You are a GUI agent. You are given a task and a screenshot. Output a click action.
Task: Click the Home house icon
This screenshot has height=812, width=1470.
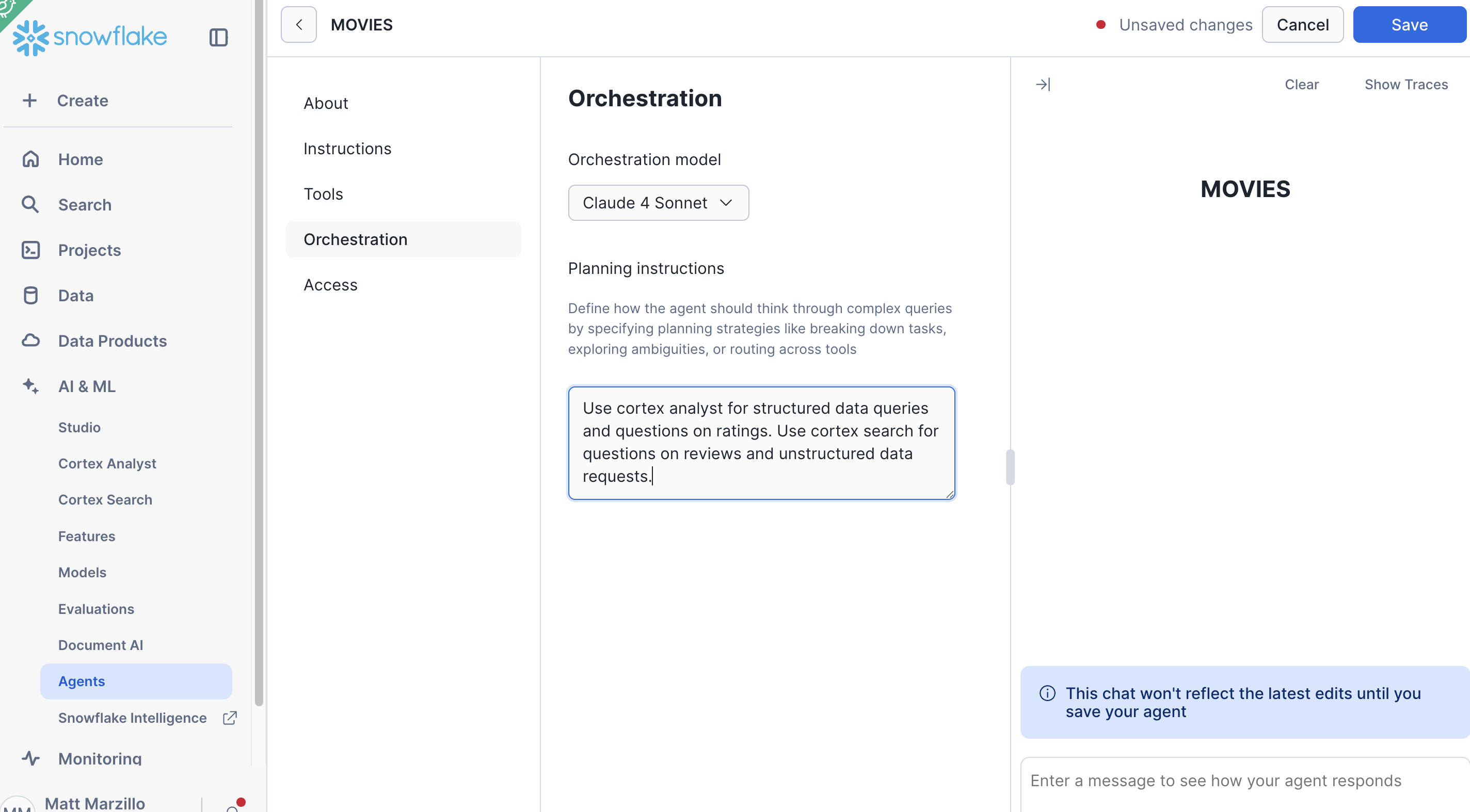click(31, 159)
